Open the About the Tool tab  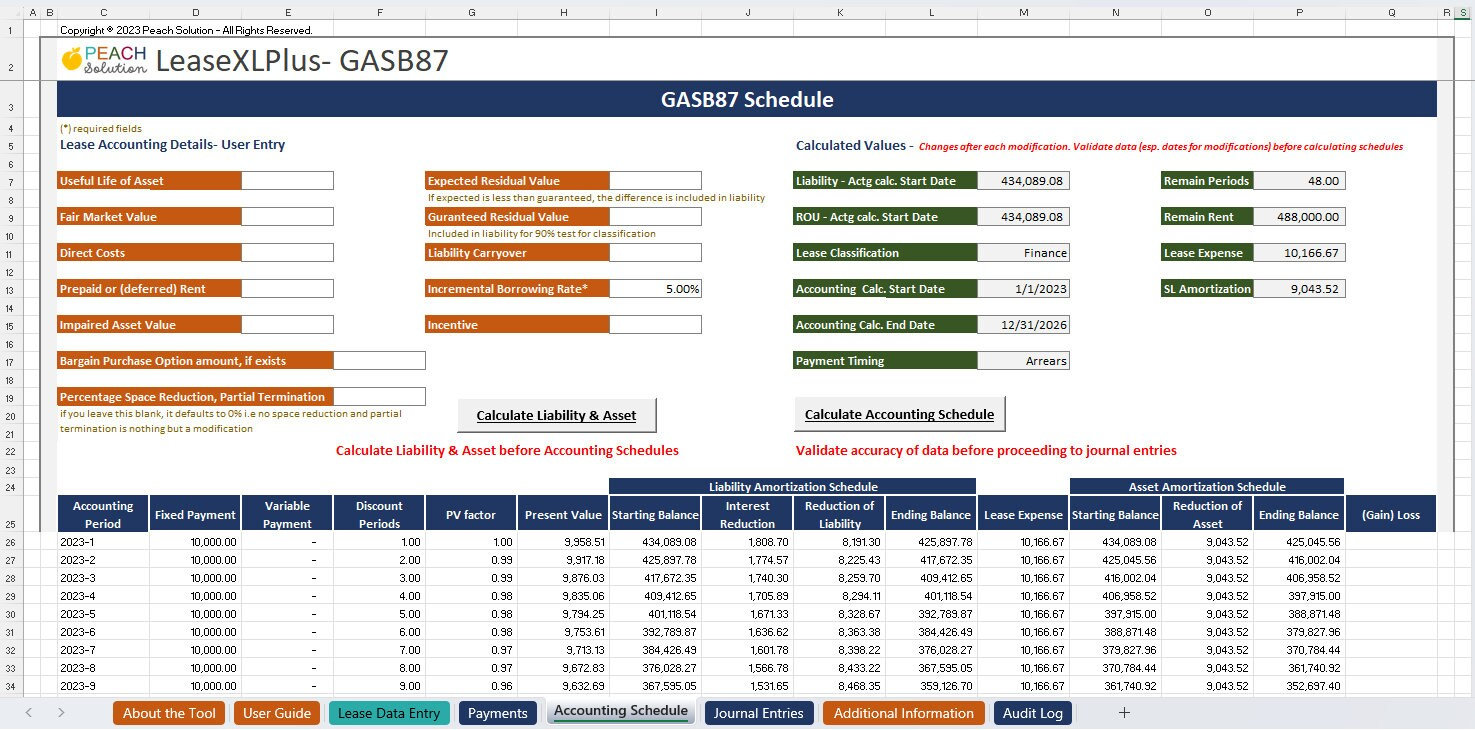click(169, 713)
